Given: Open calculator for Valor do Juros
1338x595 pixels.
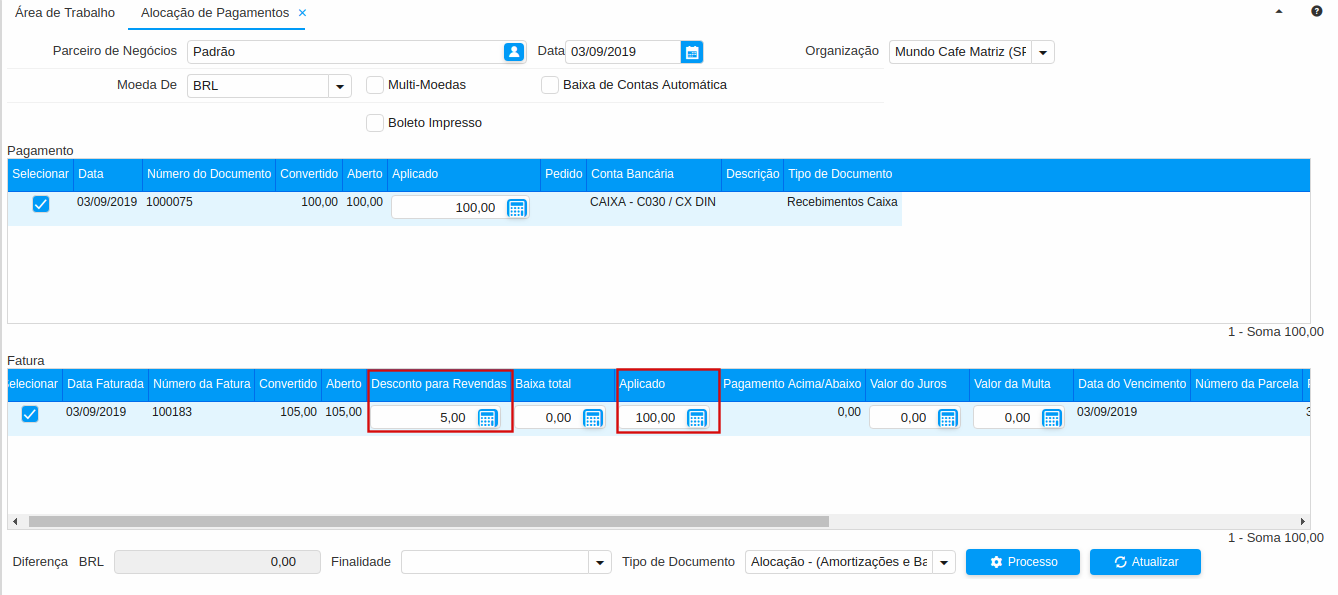Looking at the screenshot, I should pos(947,418).
